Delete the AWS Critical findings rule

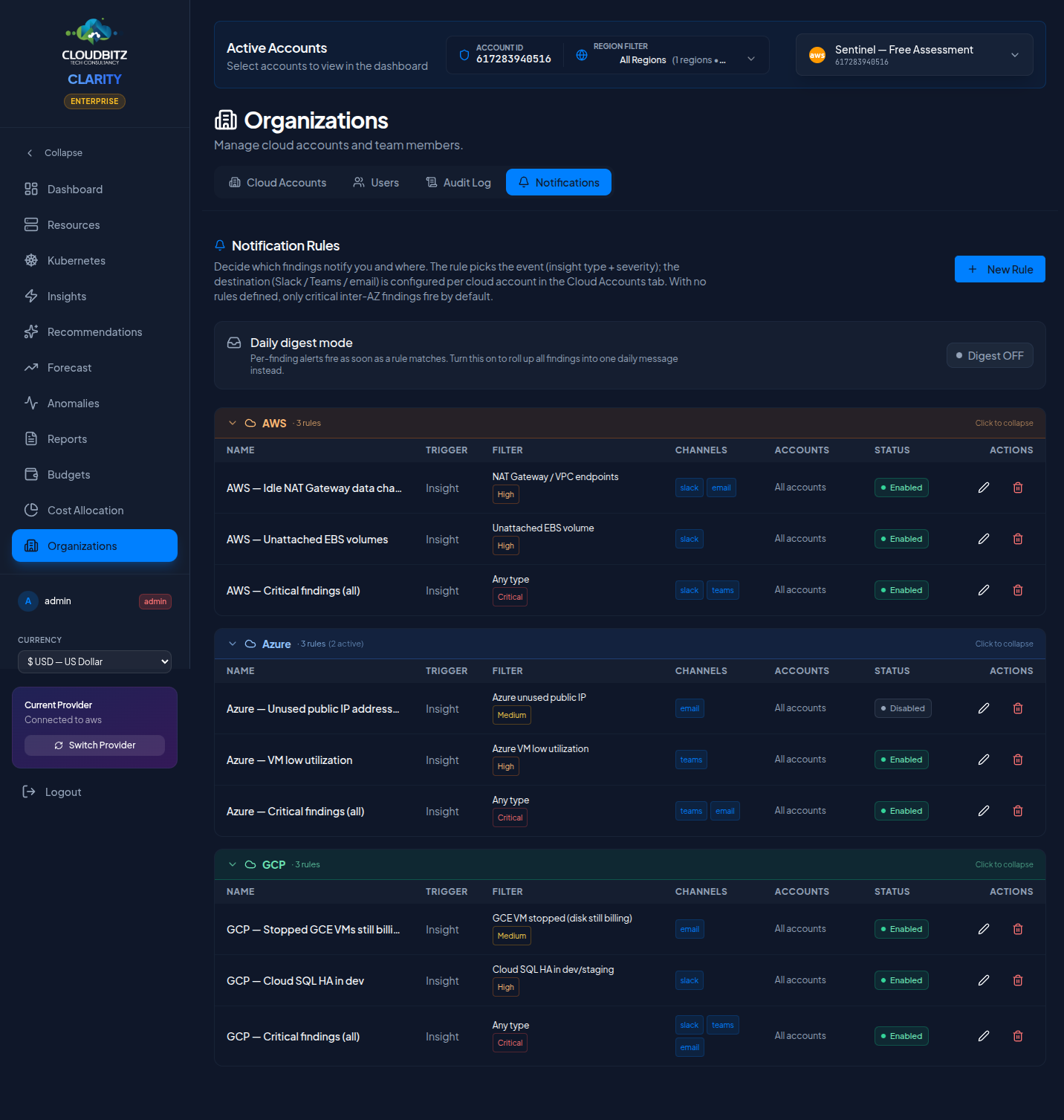(1018, 590)
